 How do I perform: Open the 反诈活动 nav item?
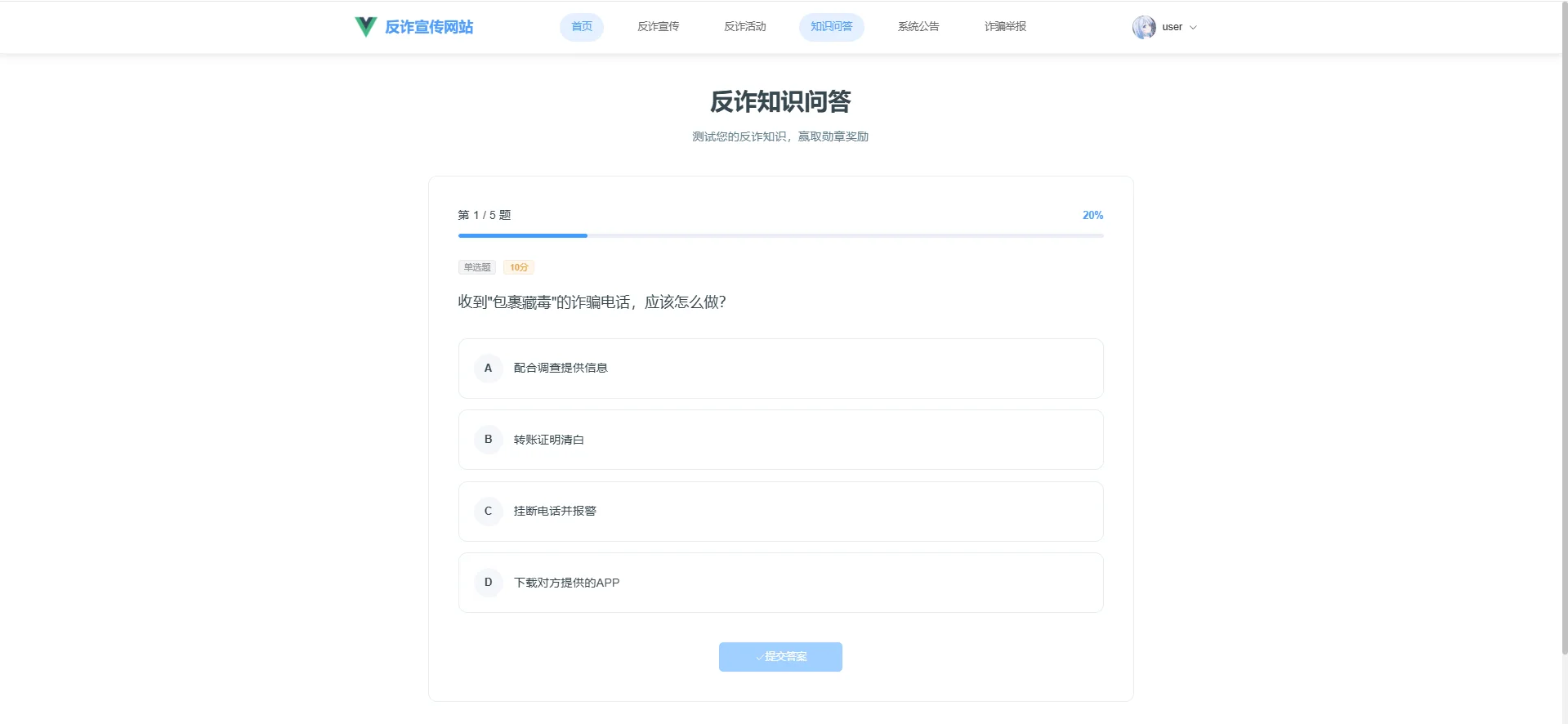click(745, 27)
